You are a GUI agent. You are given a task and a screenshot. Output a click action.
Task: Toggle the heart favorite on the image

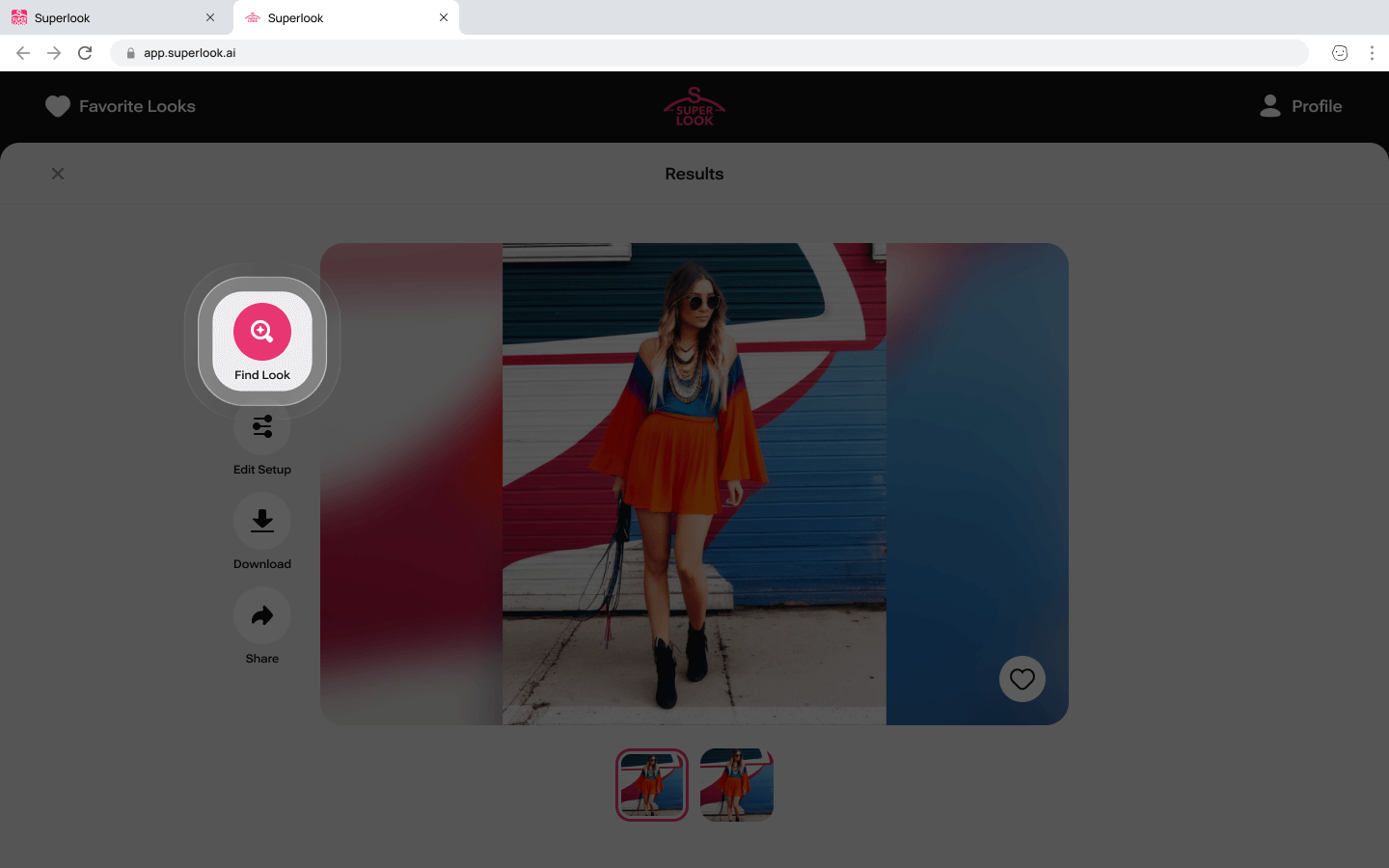[1021, 679]
